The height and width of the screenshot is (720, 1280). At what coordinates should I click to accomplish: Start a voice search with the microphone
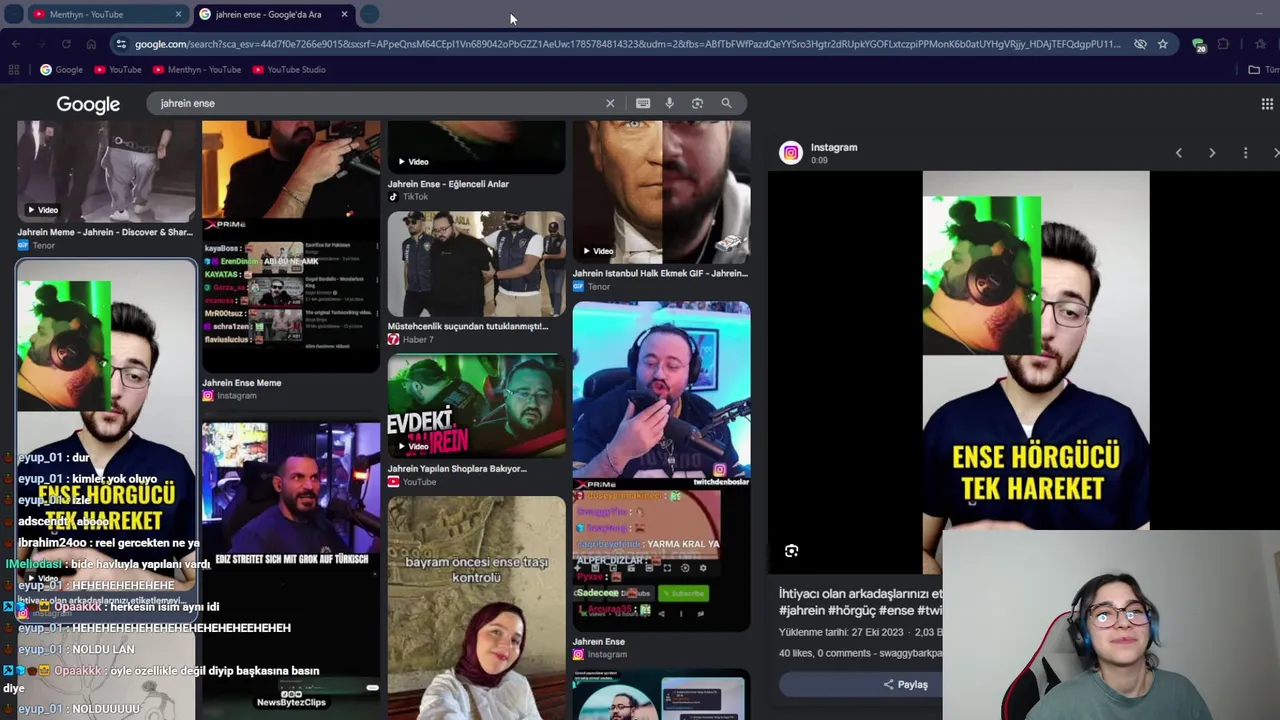670,103
